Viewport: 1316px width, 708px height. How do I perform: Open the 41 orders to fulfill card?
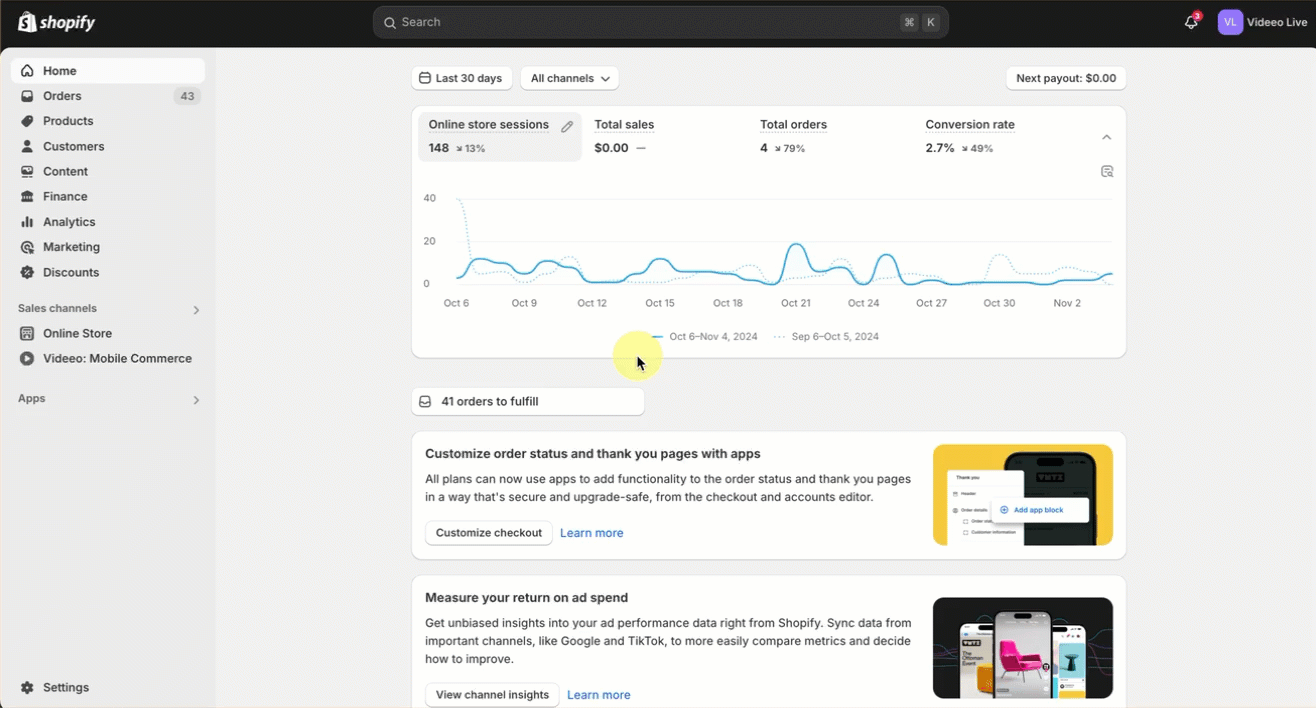[x=527, y=402]
